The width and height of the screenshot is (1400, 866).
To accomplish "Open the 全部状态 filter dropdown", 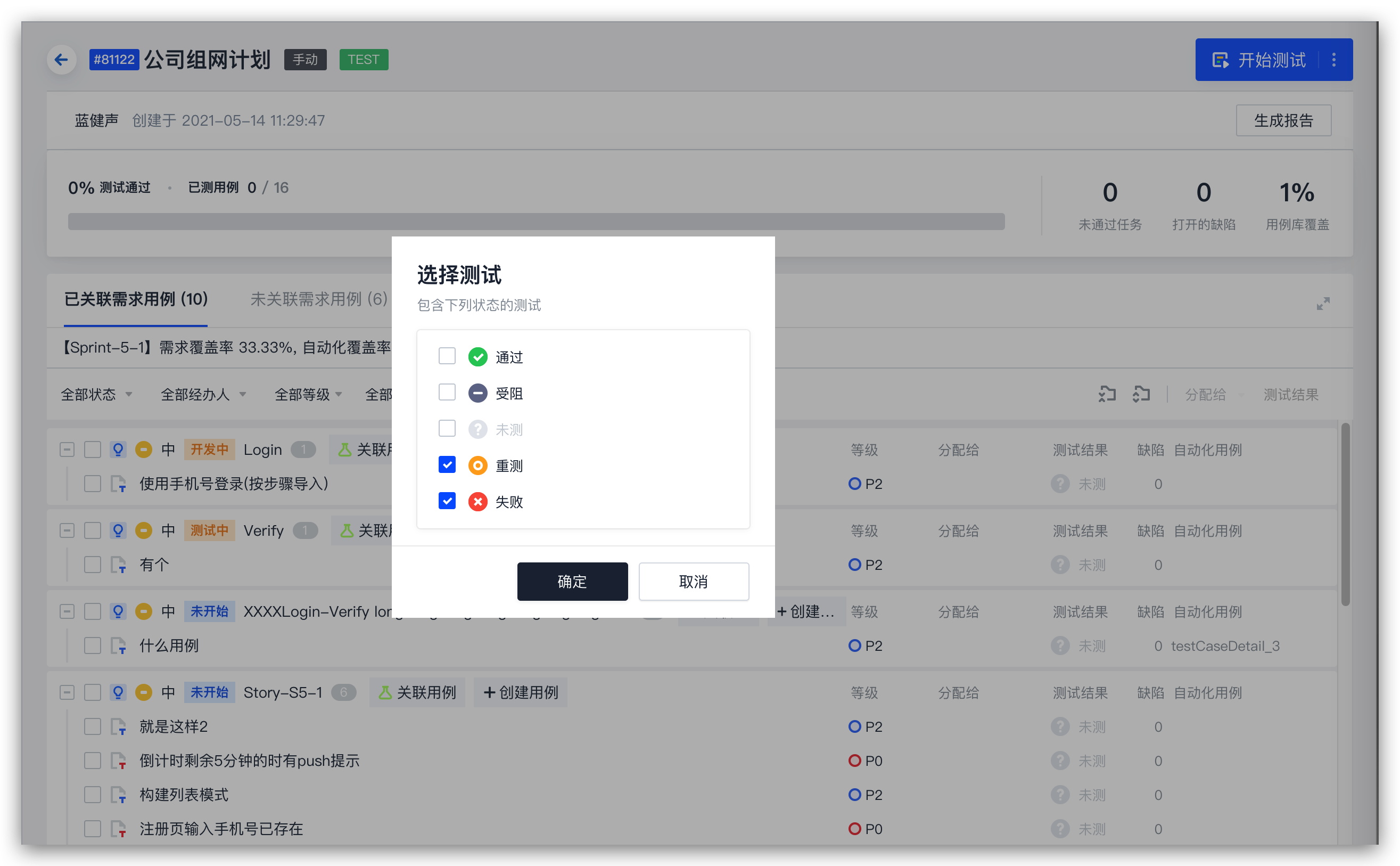I will pyautogui.click(x=96, y=394).
